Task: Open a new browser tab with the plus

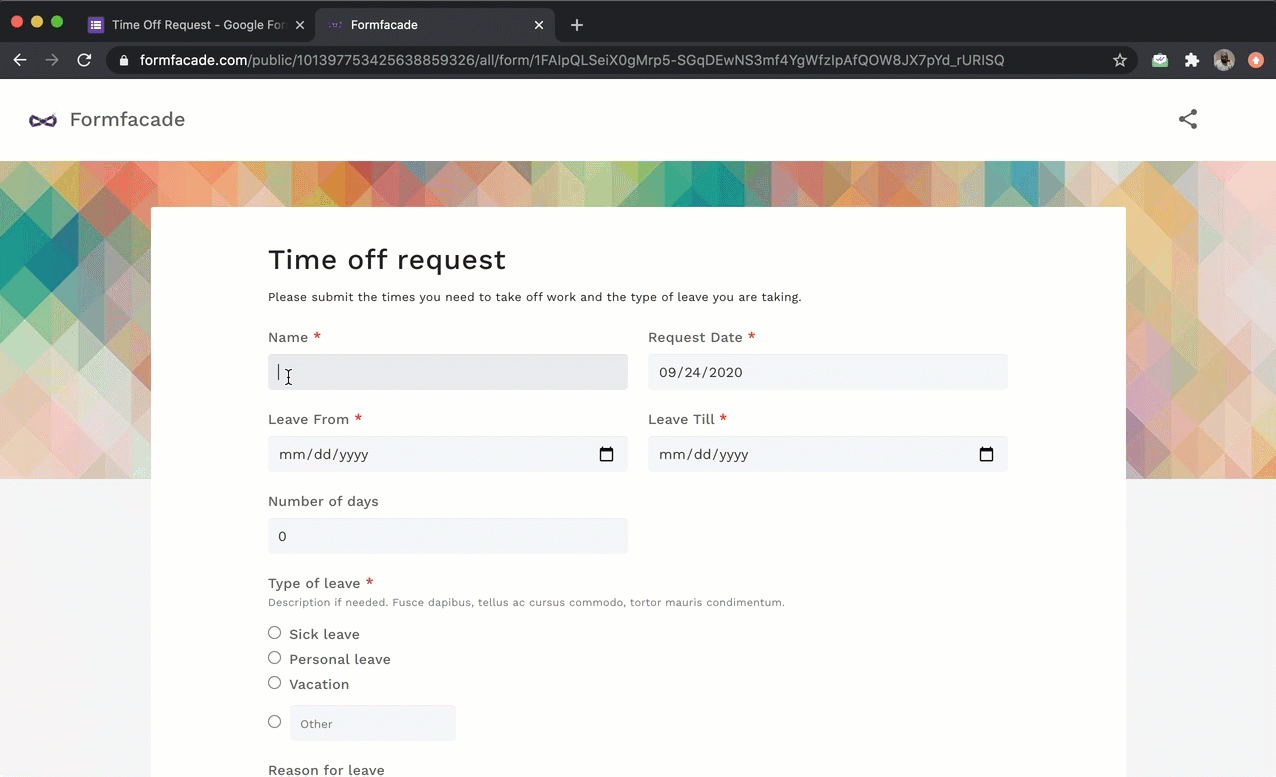Action: click(576, 25)
